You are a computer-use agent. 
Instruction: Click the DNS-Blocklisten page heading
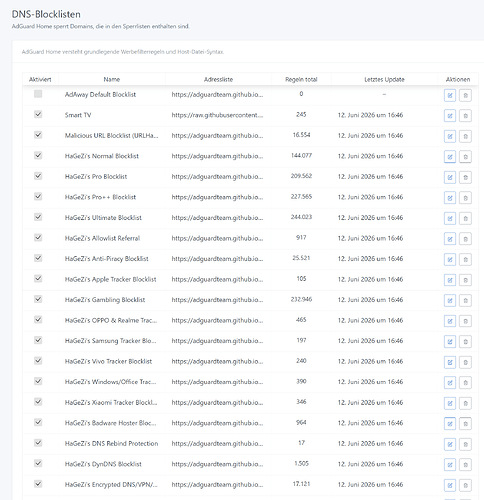pyautogui.click(x=46, y=14)
